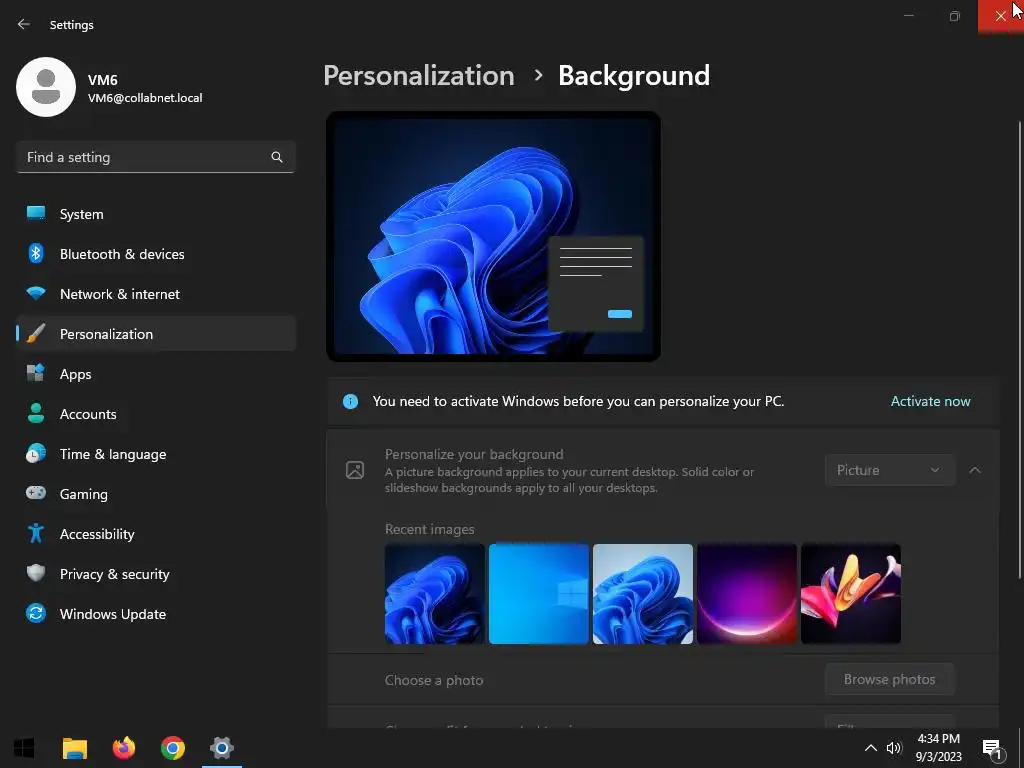Click the Settings gear on taskbar

pos(222,748)
